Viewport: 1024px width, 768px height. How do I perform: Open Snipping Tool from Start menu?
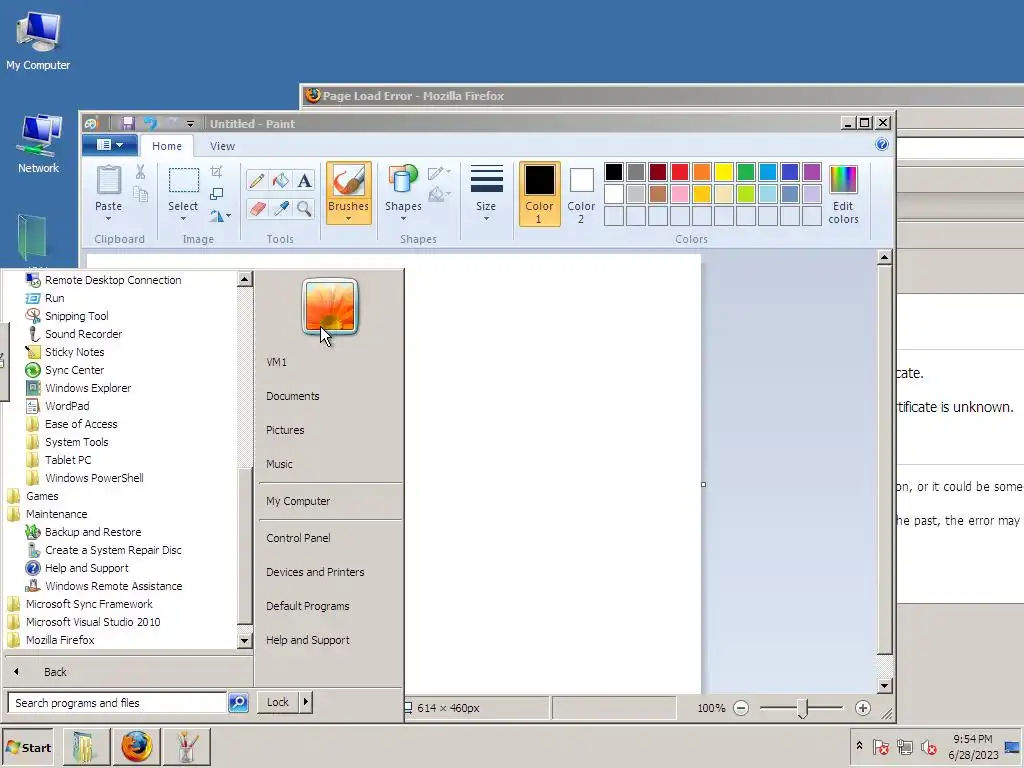[x=76, y=316]
